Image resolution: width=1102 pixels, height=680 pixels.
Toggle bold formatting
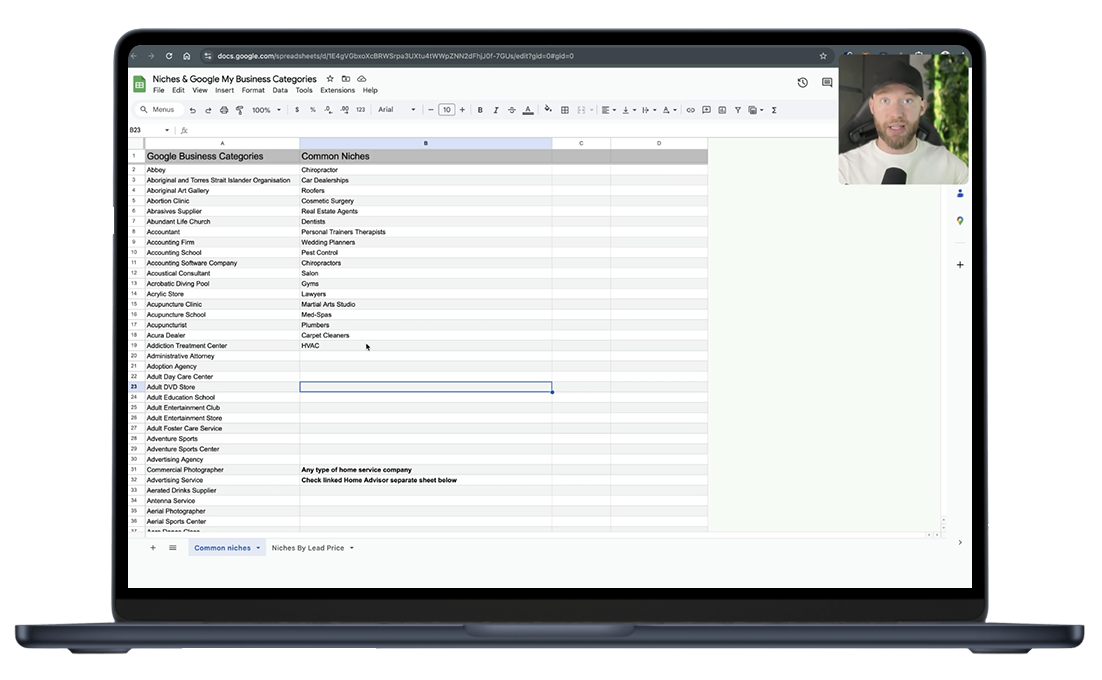pos(480,110)
